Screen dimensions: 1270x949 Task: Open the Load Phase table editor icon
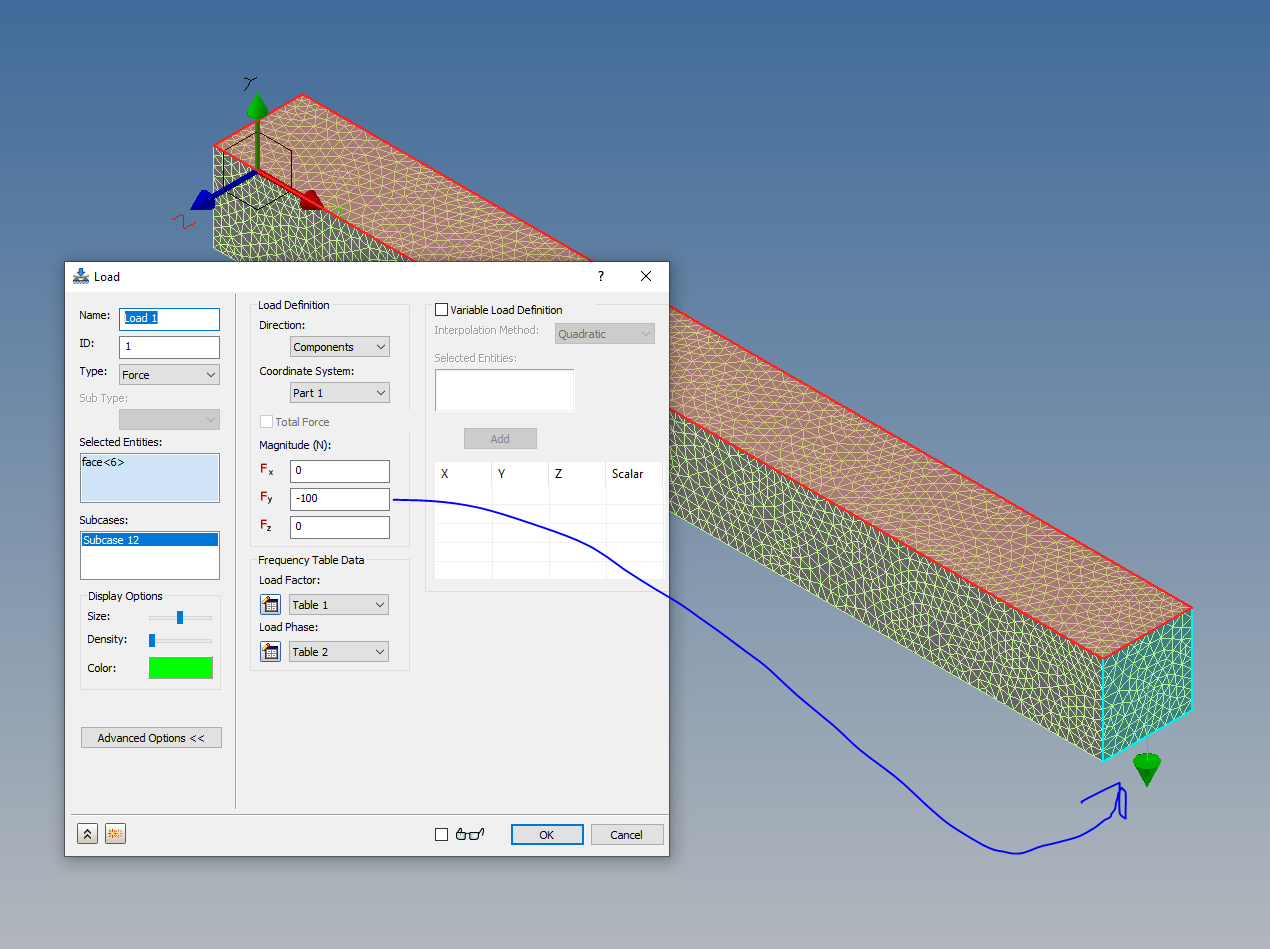[x=270, y=651]
